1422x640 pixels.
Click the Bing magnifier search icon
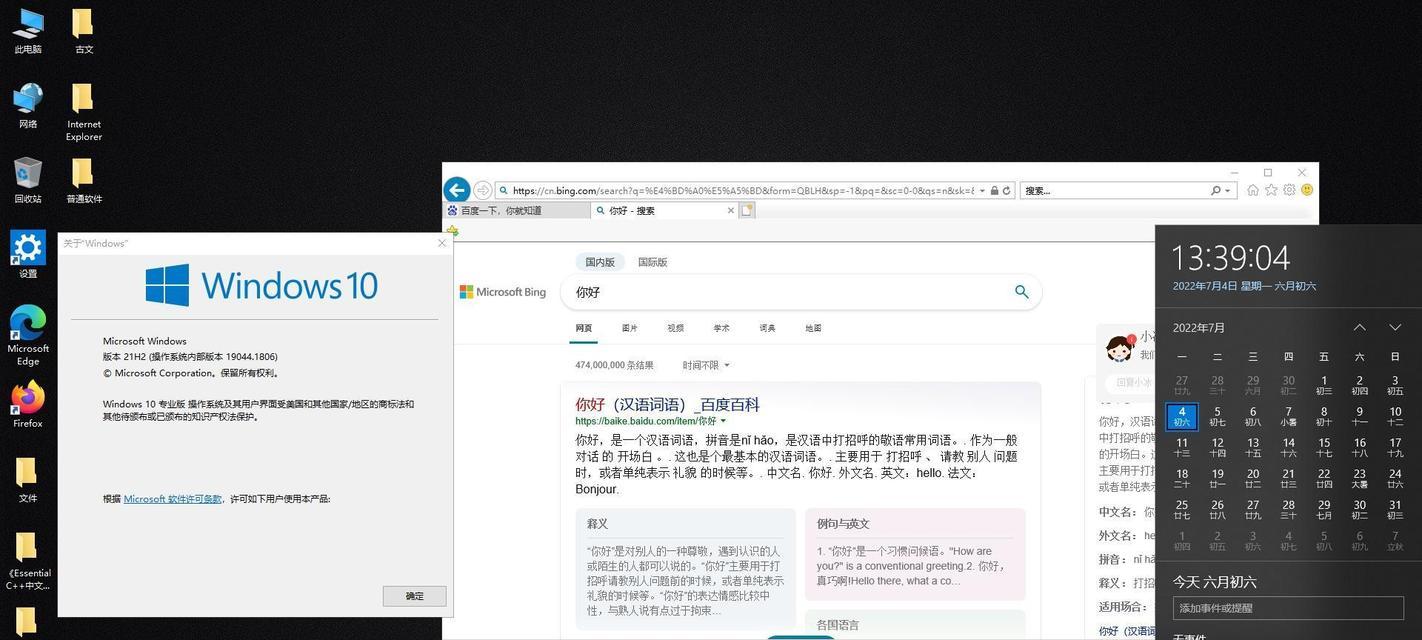(x=1021, y=292)
